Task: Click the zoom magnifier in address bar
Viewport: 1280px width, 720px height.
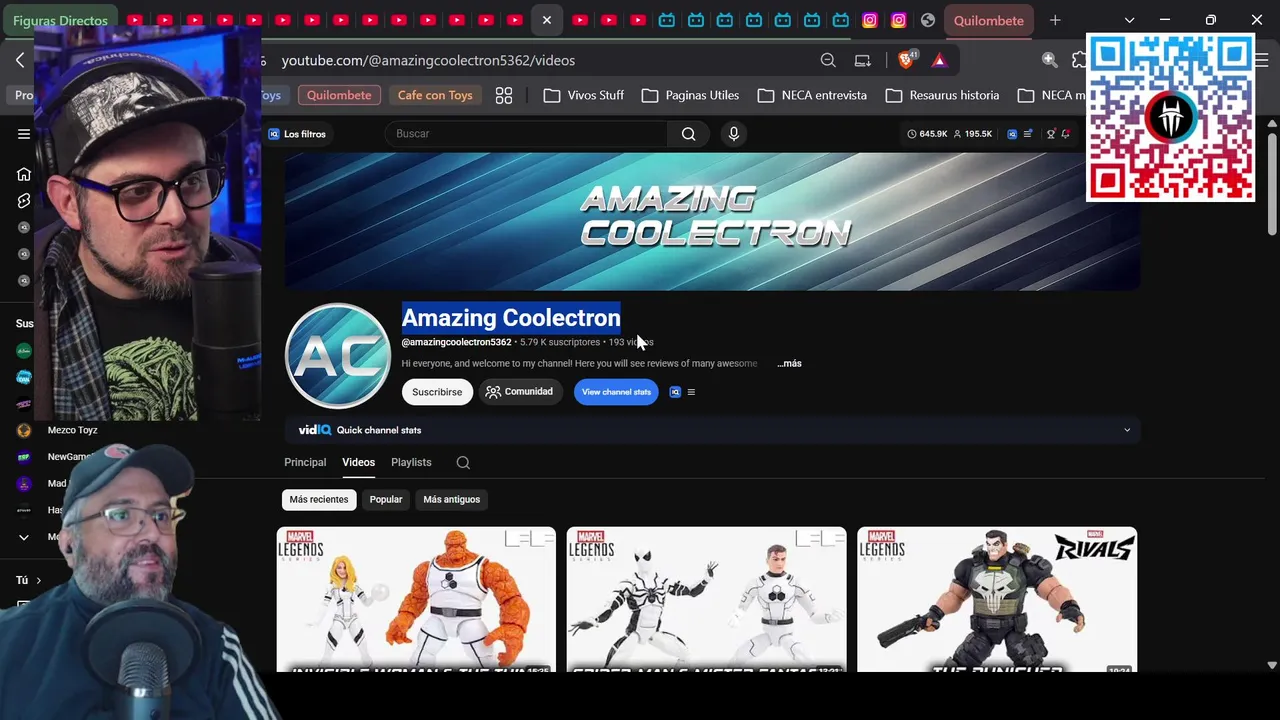Action: (x=828, y=60)
